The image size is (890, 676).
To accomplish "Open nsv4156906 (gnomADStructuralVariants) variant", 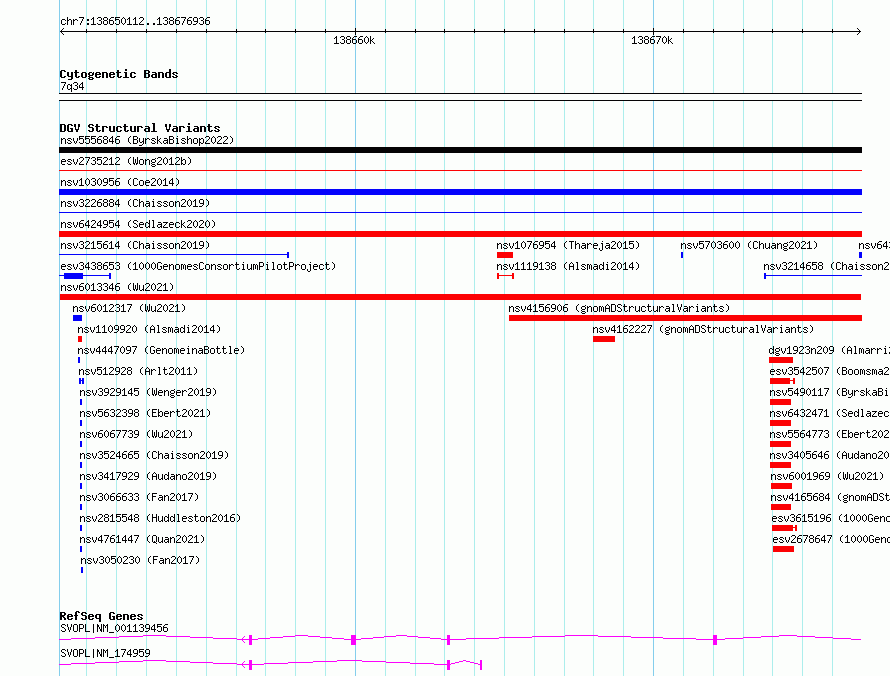I will 619,308.
